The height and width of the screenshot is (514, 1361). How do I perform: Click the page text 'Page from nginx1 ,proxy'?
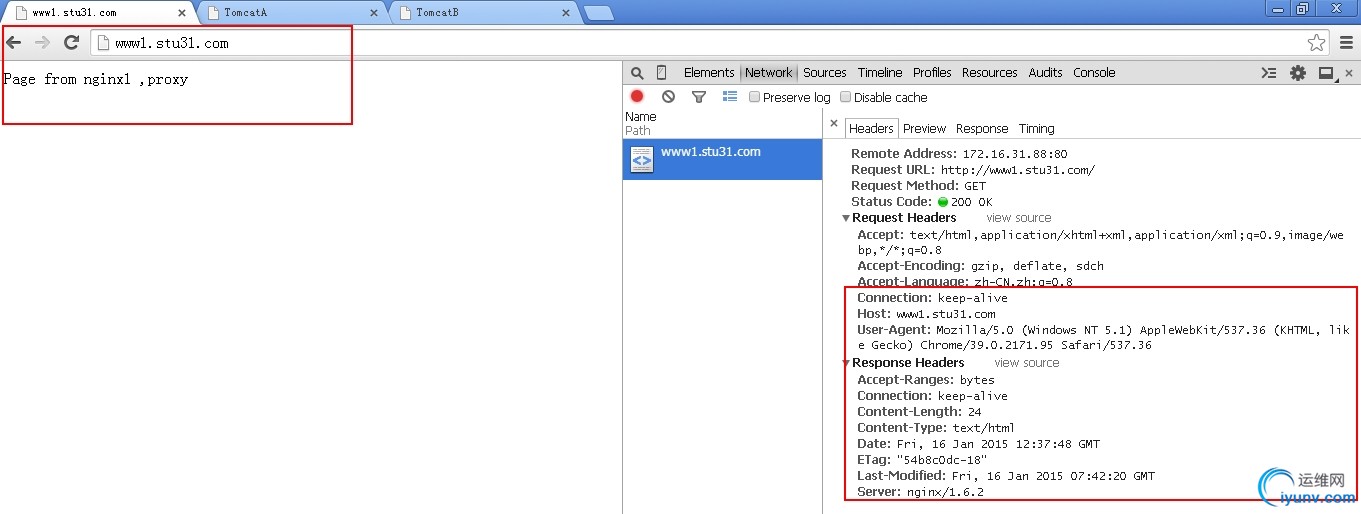coord(96,79)
